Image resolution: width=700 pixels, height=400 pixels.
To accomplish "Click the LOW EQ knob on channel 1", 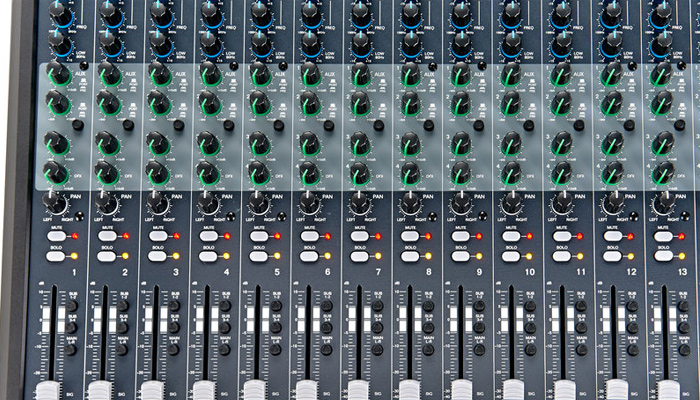I will point(60,45).
